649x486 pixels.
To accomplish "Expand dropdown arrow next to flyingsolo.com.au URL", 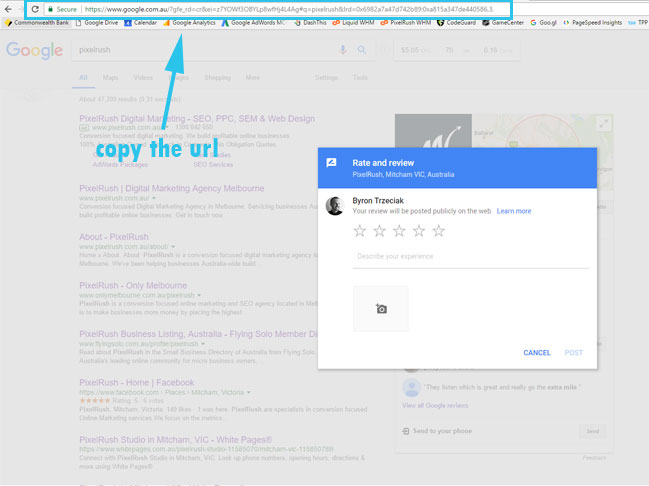I will click(x=203, y=344).
